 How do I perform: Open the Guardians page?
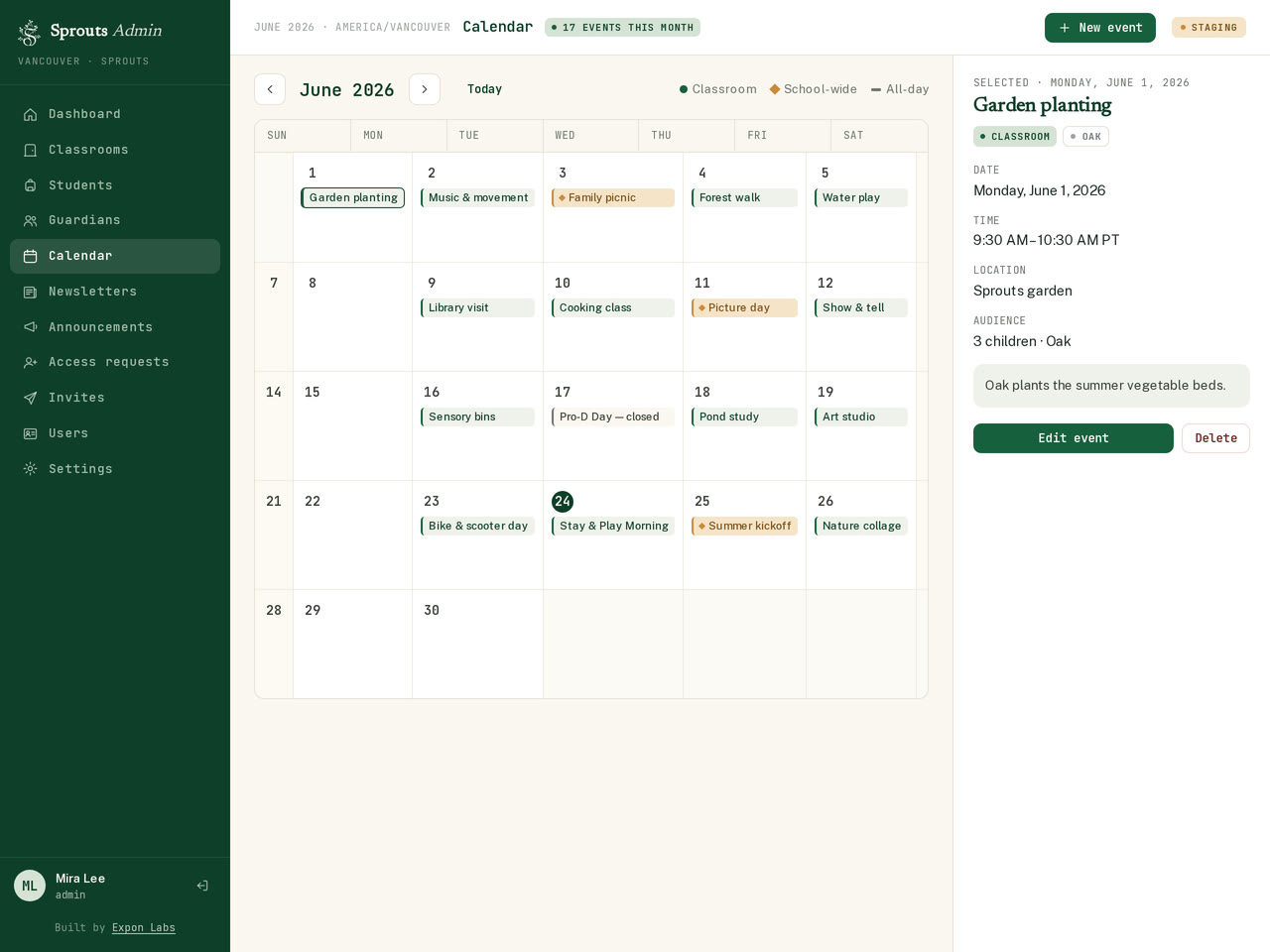coord(115,220)
